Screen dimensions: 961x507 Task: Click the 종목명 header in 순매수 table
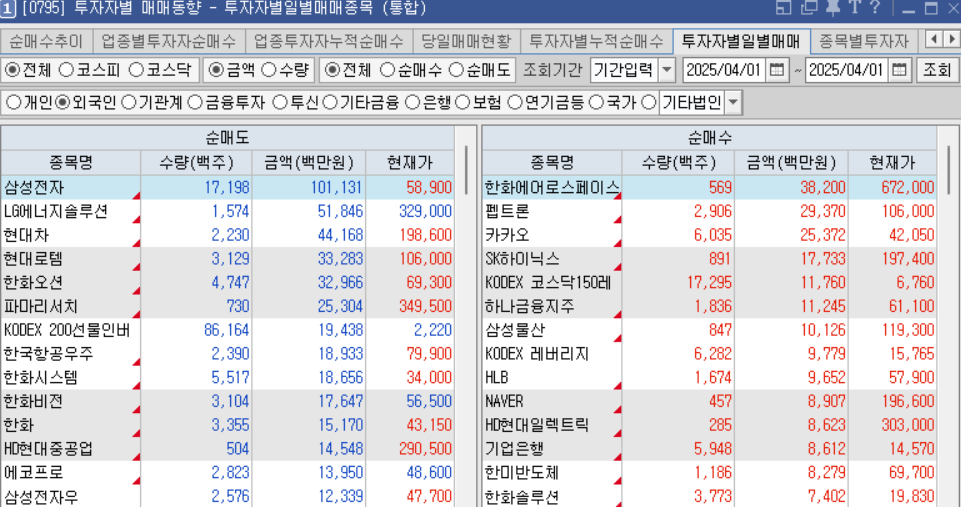point(552,162)
